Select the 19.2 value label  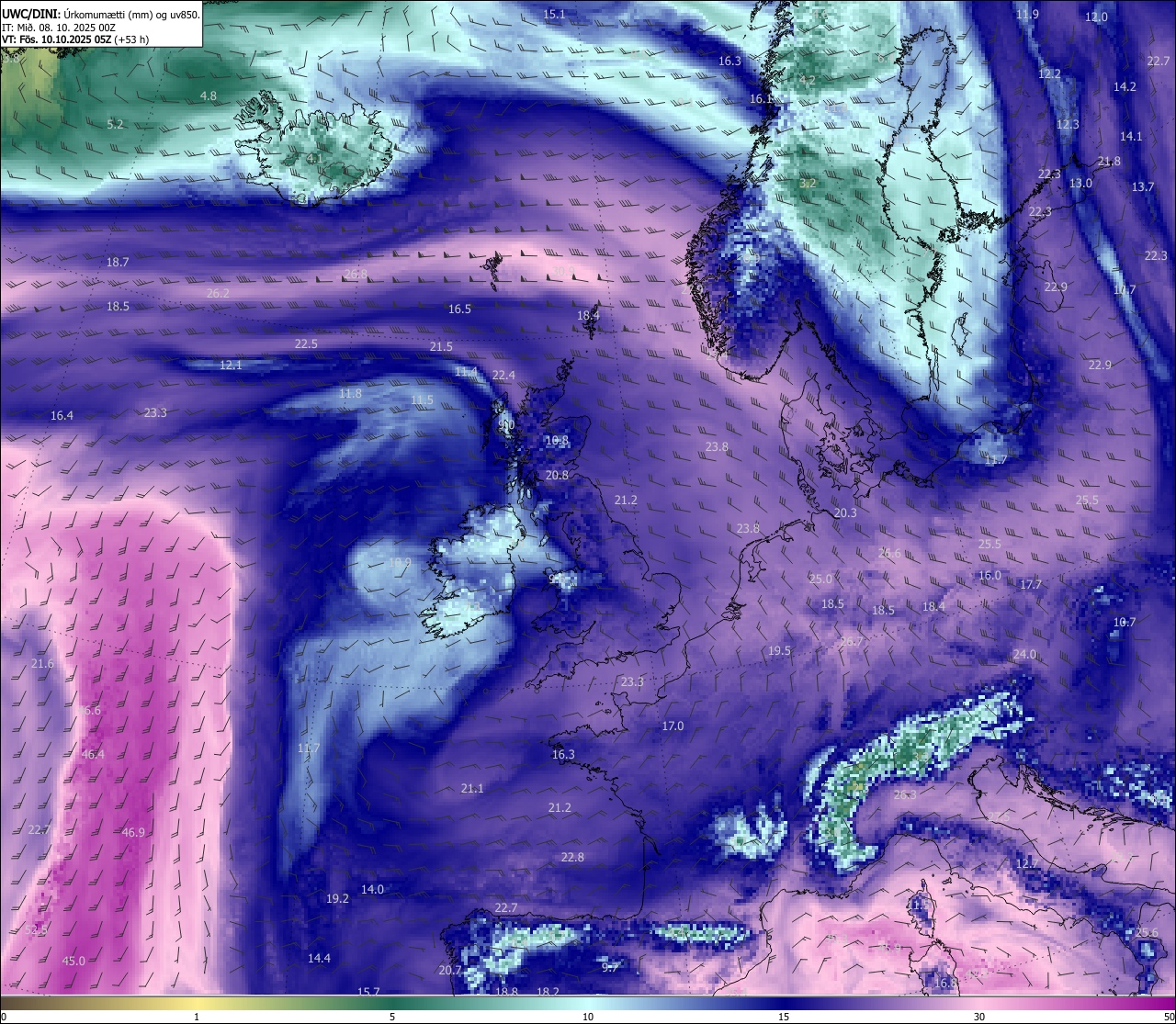click(337, 898)
